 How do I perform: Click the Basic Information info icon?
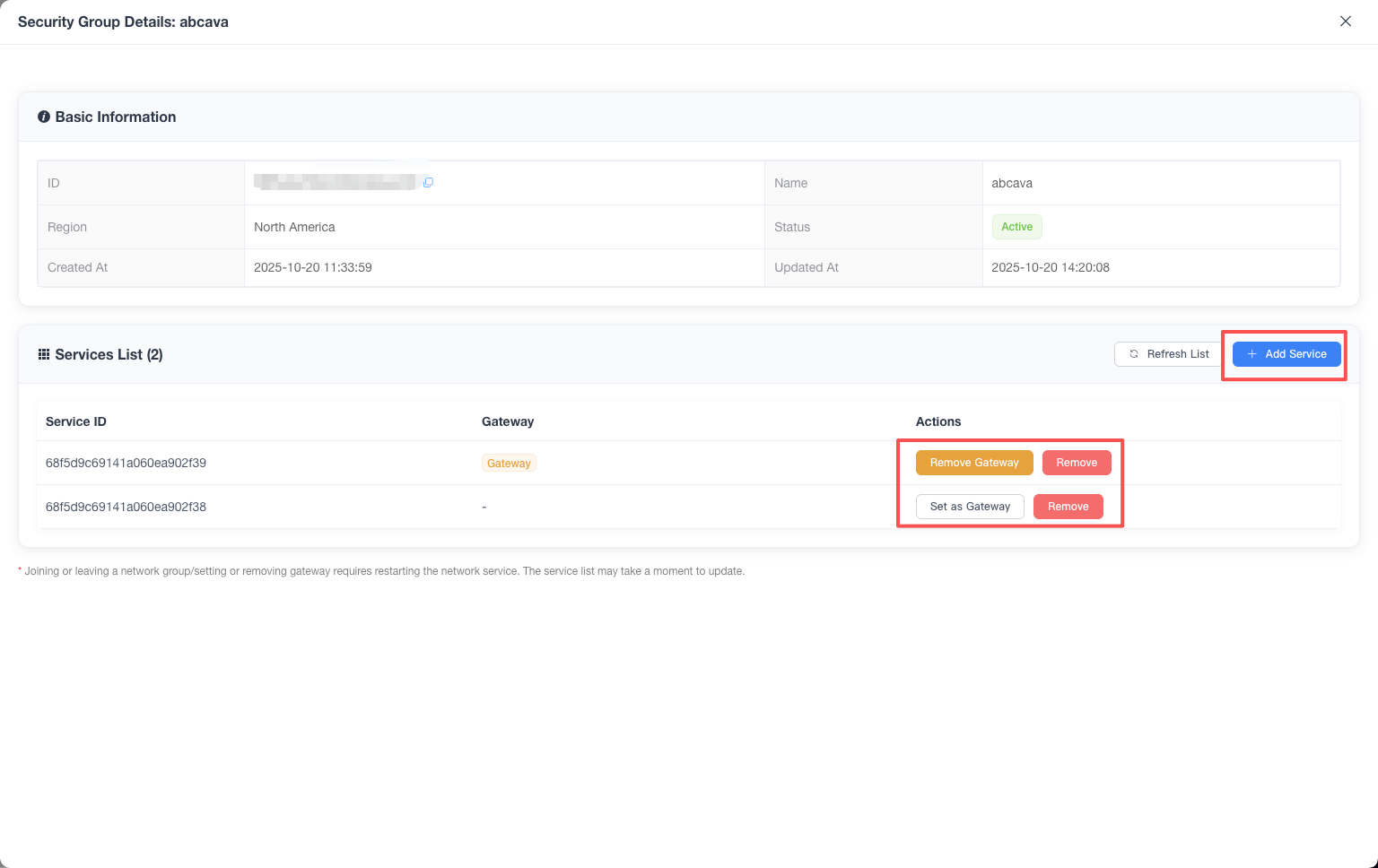point(43,117)
